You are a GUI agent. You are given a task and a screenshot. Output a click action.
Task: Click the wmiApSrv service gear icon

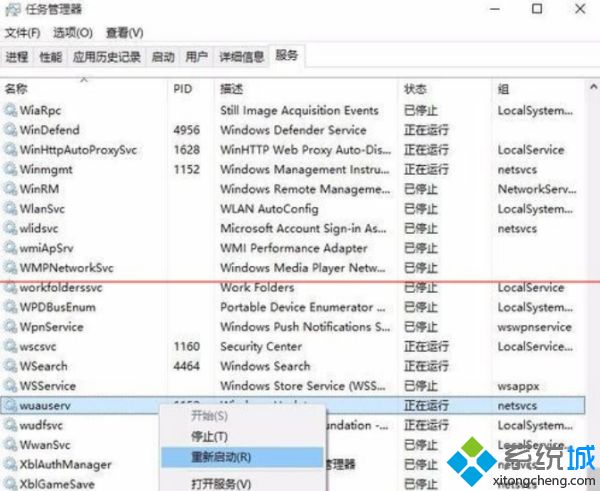[x=10, y=248]
